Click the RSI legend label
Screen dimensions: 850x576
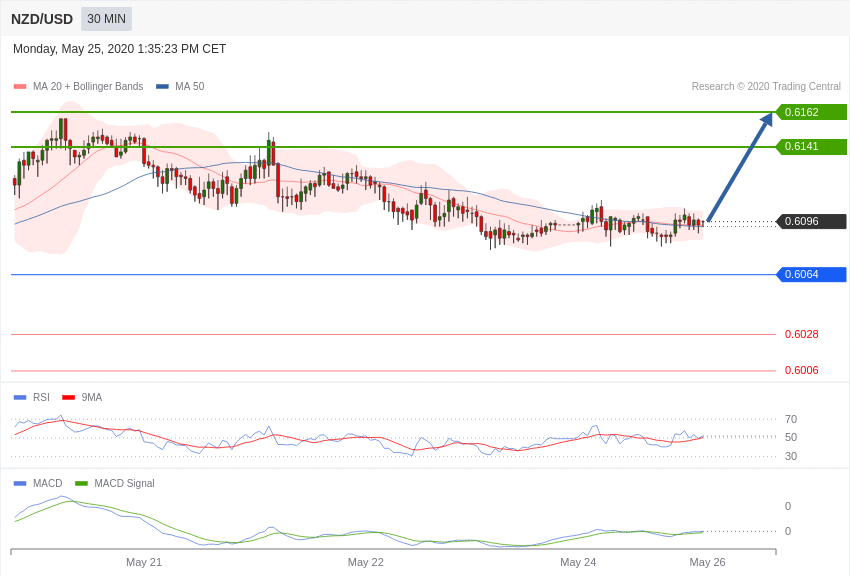[41, 398]
